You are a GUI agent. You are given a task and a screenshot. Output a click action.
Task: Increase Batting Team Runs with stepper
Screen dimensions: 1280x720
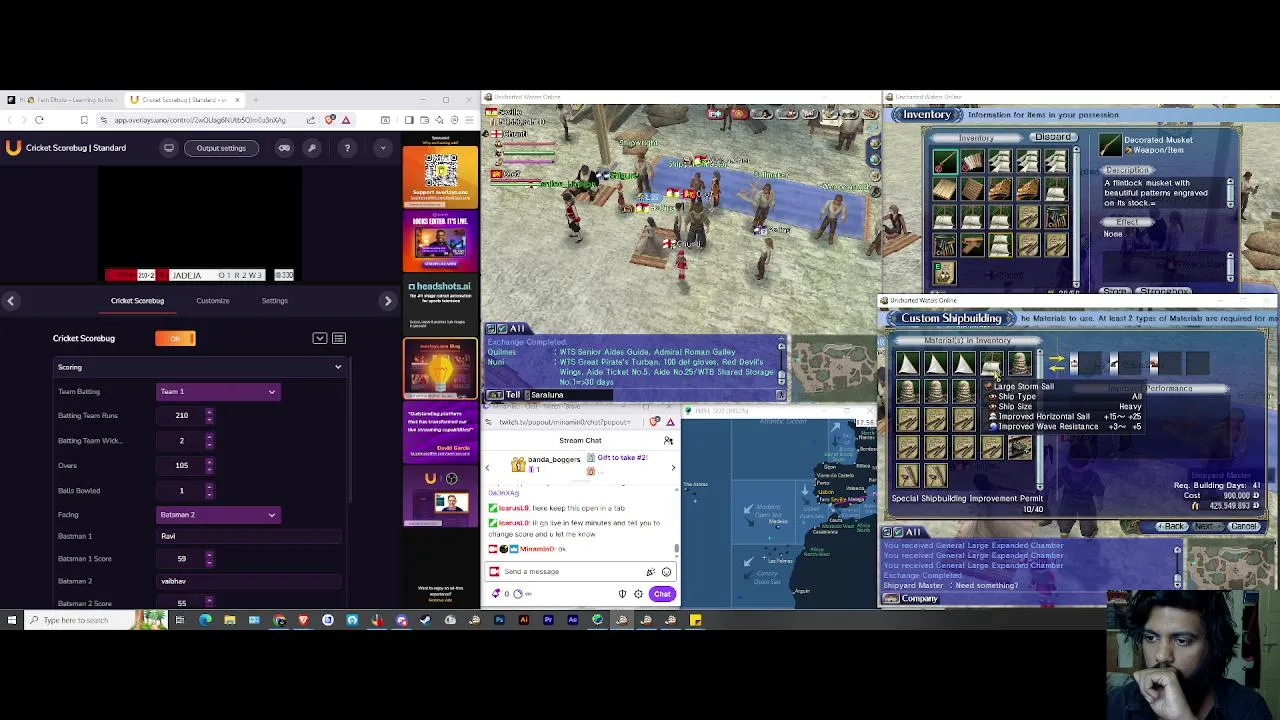click(209, 412)
